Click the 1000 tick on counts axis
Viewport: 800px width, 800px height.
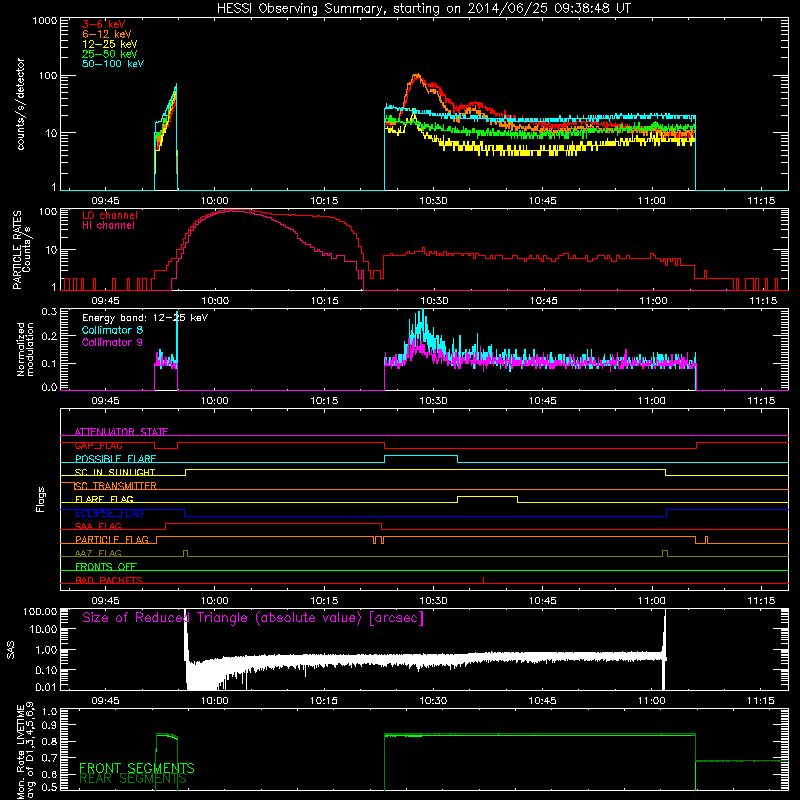click(x=44, y=21)
